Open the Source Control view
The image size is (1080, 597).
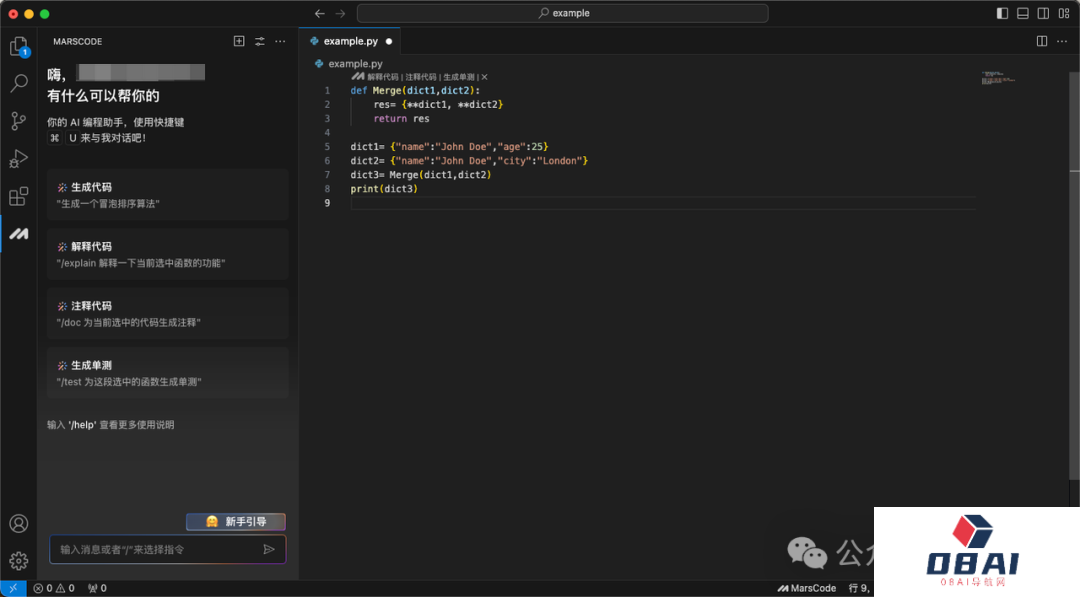pos(18,121)
